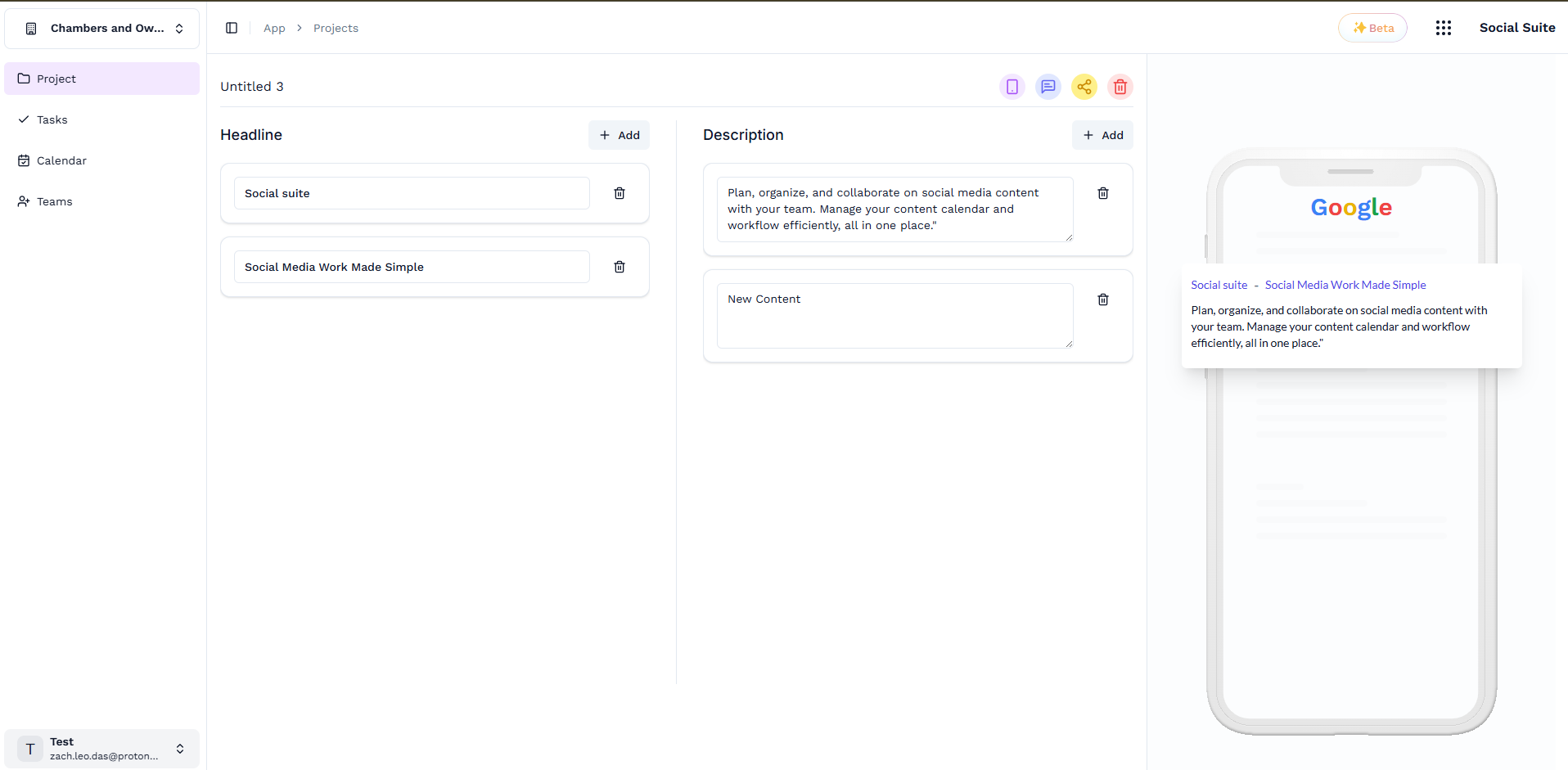Click the 'T' user avatar
This screenshot has height=770, width=1568.
[30, 749]
